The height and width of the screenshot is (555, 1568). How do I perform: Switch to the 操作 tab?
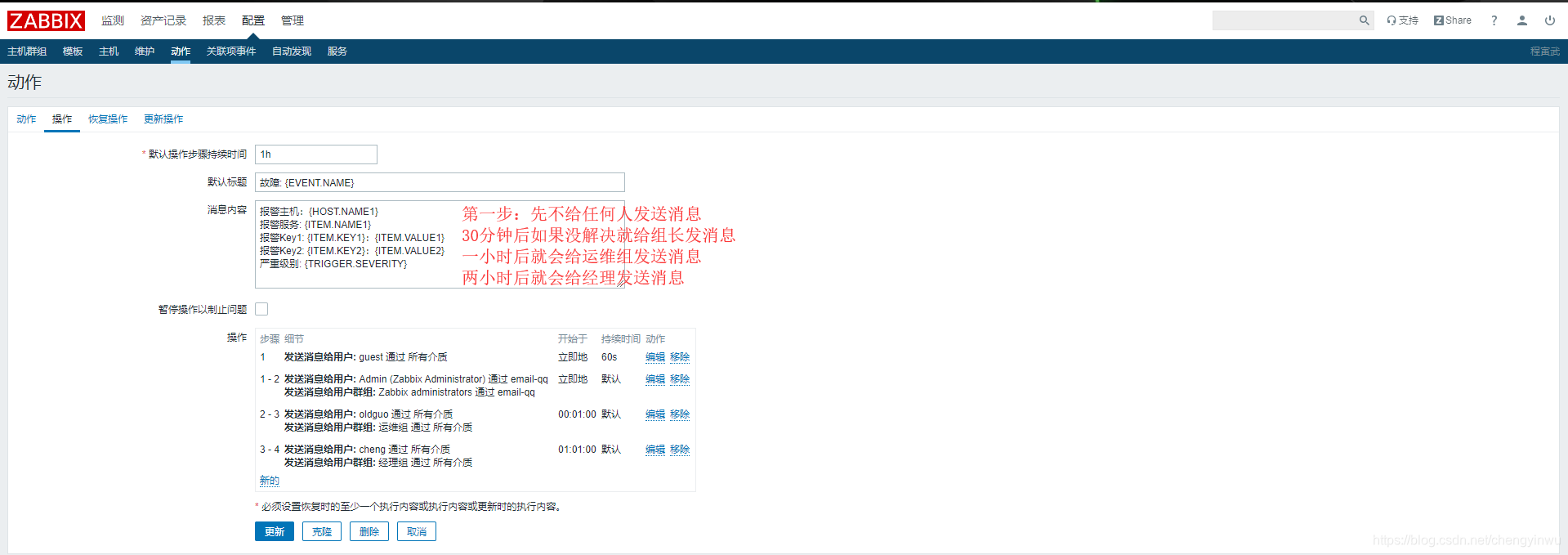(62, 119)
